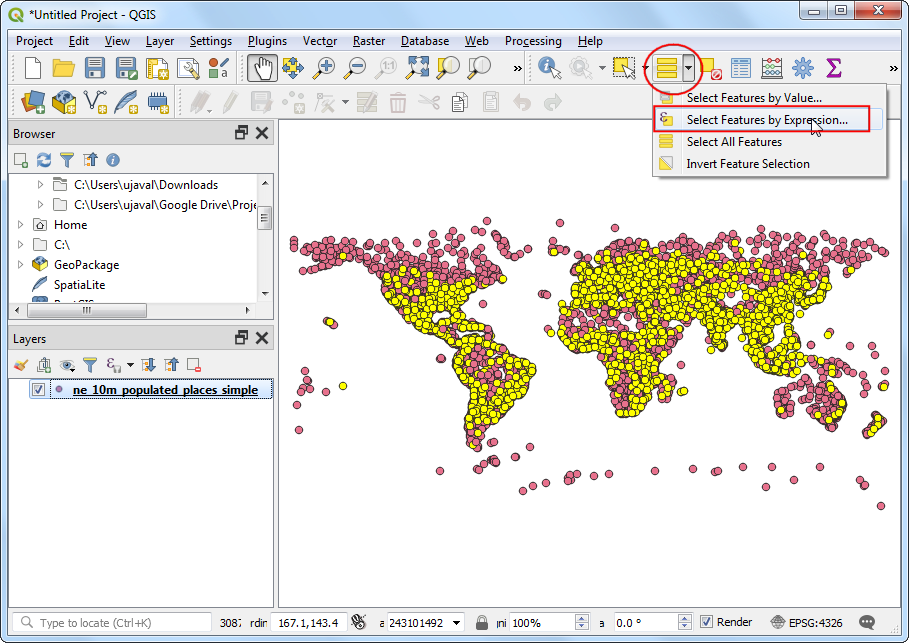
Task: Open the attribute table icon
Action: [x=740, y=68]
